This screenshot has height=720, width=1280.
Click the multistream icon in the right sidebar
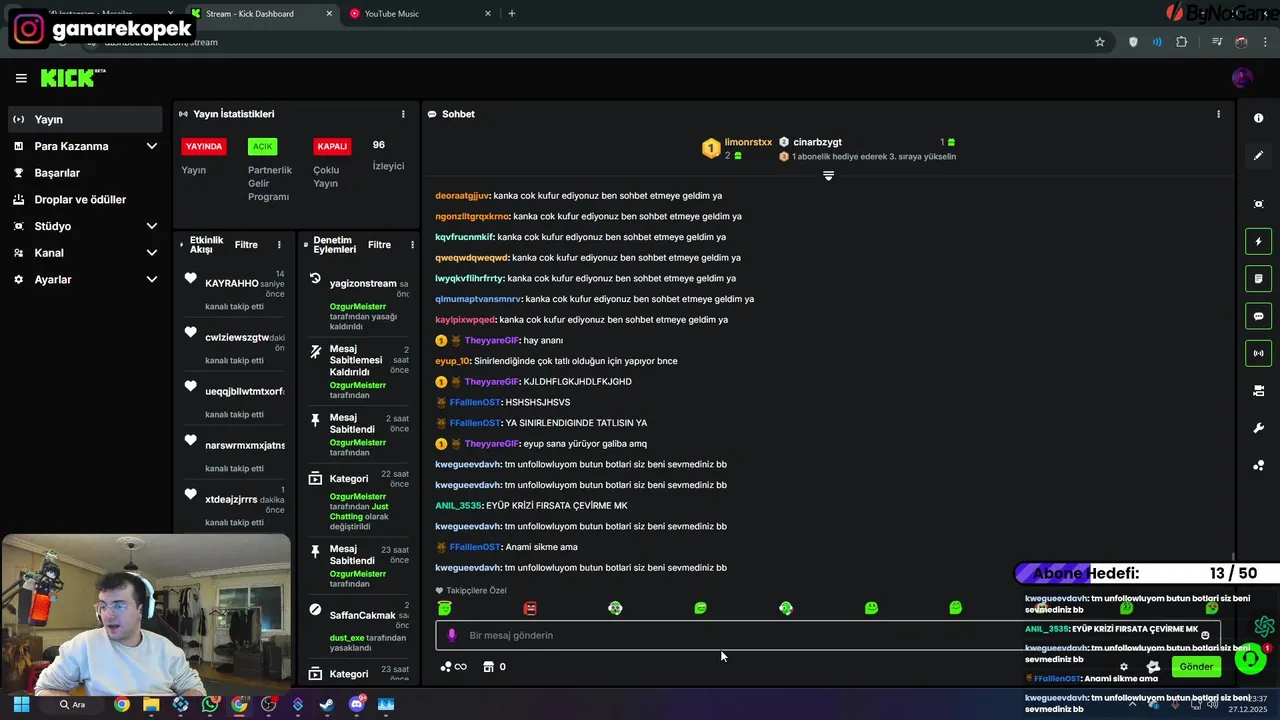tap(1258, 391)
